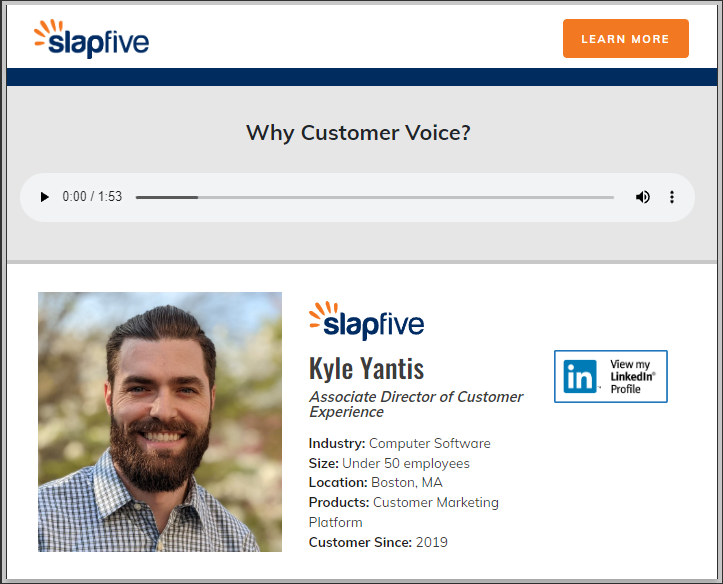This screenshot has width=723, height=584.
Task: Click the Location: Boston, MA line
Action: click(x=375, y=482)
